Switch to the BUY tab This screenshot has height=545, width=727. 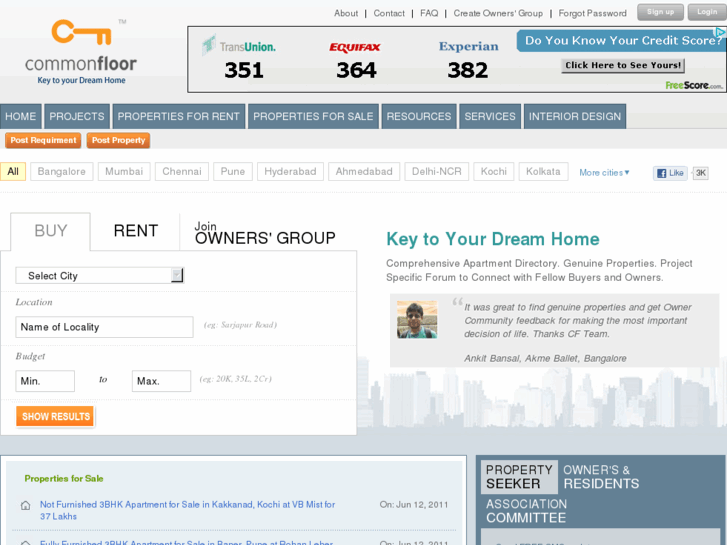(51, 231)
